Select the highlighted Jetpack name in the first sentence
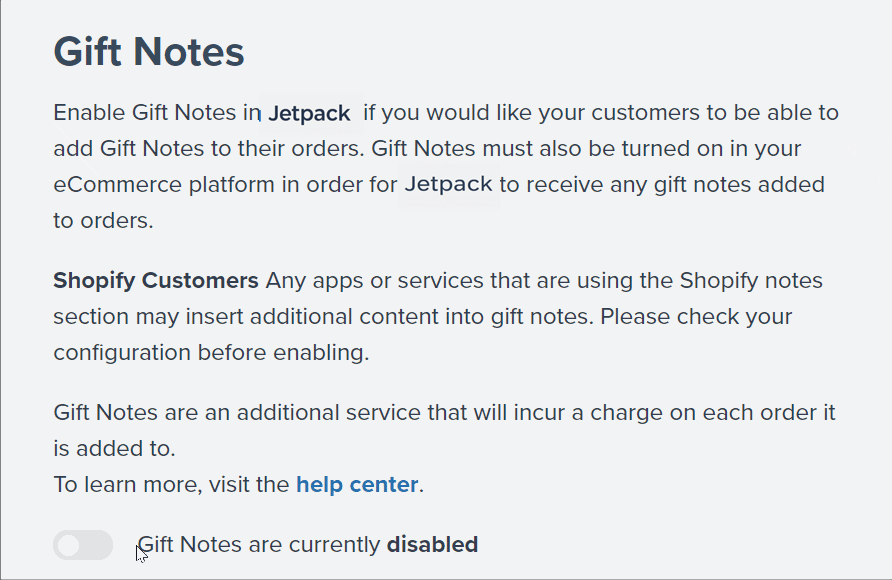The height and width of the screenshot is (580, 892). 309,113
